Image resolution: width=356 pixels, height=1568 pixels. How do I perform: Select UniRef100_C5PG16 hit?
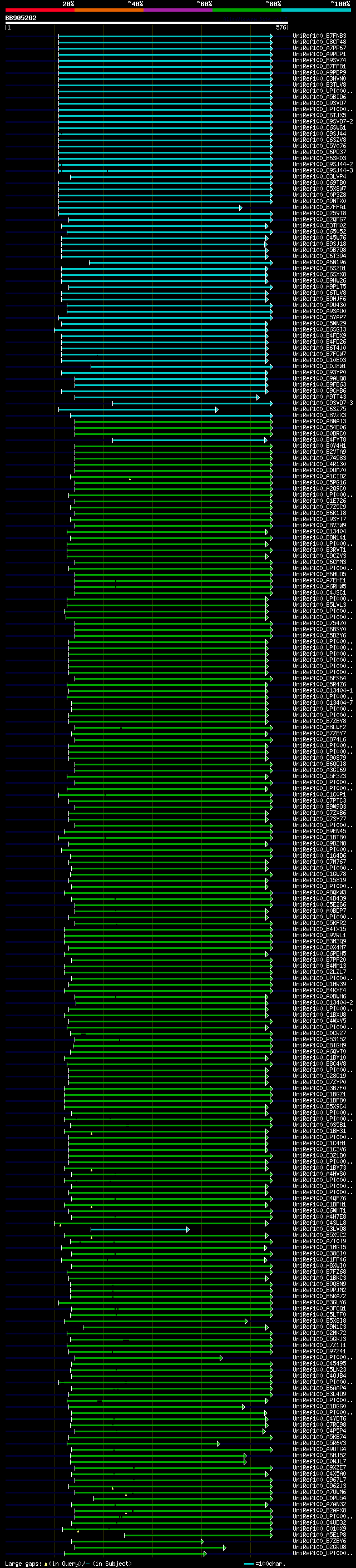[x=319, y=482]
